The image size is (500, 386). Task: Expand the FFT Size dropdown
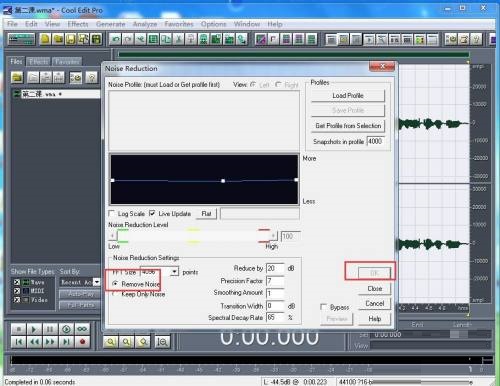[x=175, y=272]
